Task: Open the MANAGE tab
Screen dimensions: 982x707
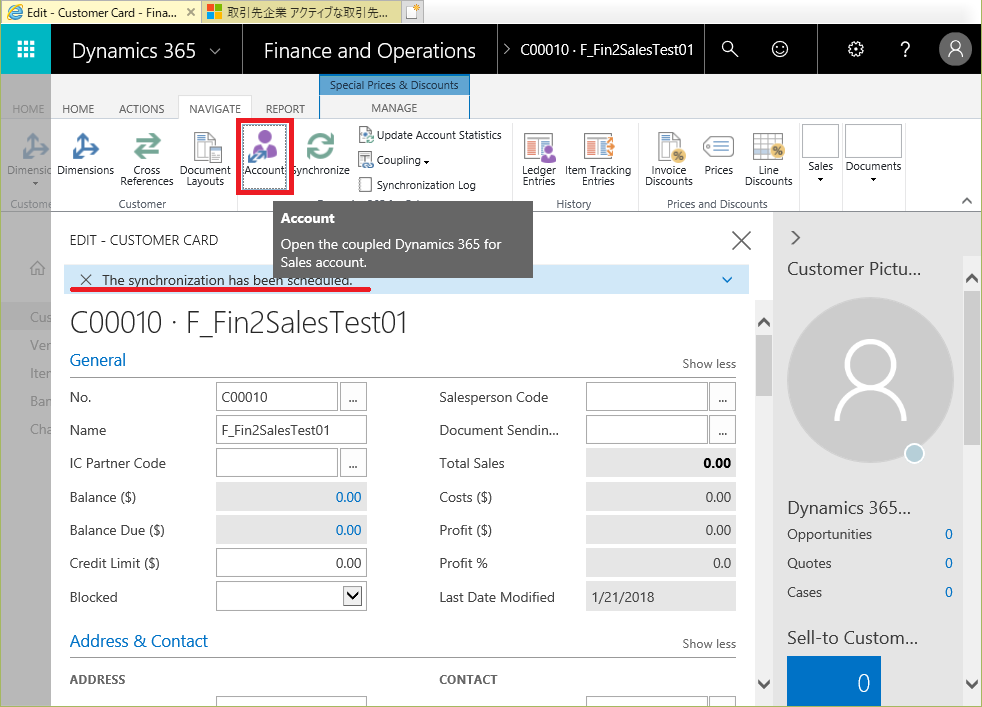Action: click(x=394, y=108)
